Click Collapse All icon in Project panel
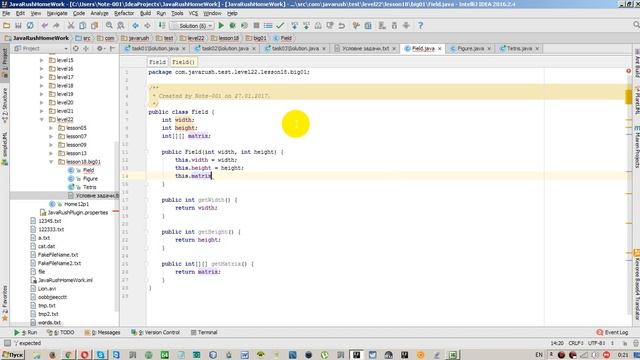Screen dimensions: 640x360 pos(86,48)
